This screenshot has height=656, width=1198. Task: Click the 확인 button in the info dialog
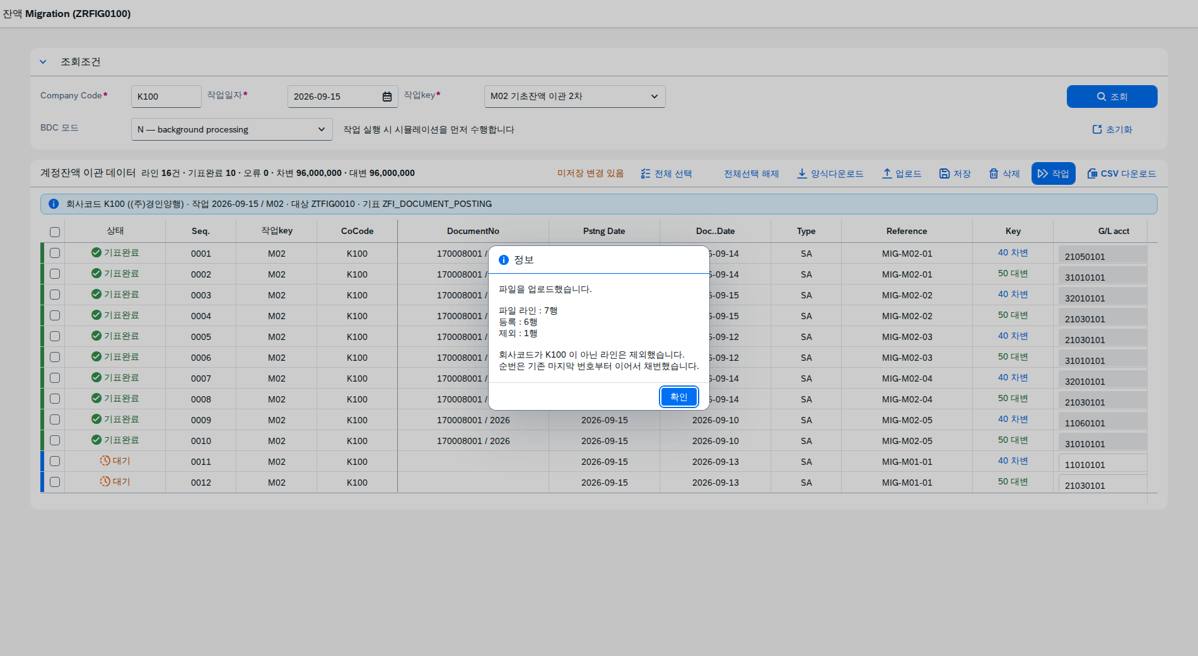[678, 397]
